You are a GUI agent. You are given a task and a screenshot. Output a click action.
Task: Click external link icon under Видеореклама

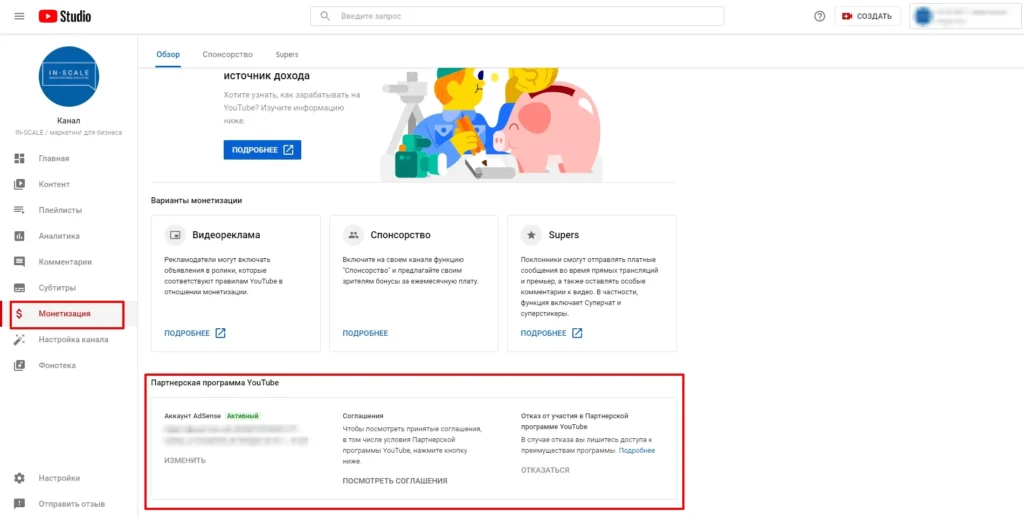click(221, 333)
